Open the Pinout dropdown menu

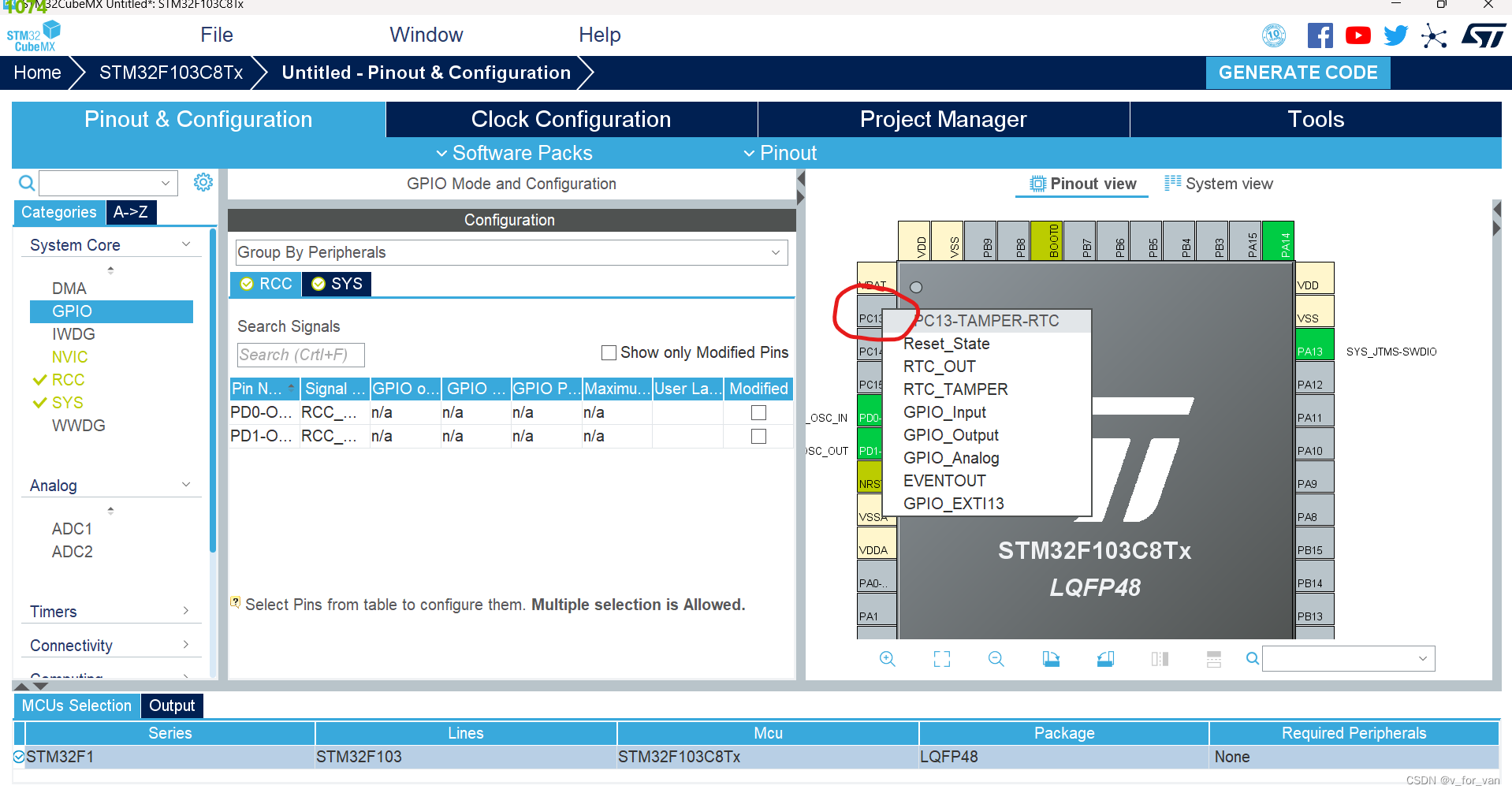click(x=780, y=153)
